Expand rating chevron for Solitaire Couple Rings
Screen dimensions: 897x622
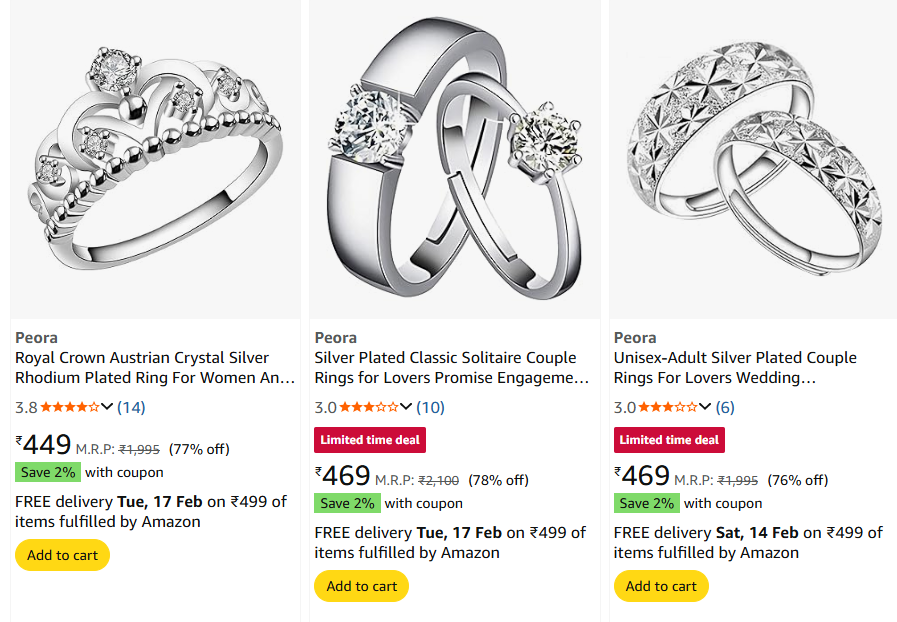pyautogui.click(x=406, y=407)
